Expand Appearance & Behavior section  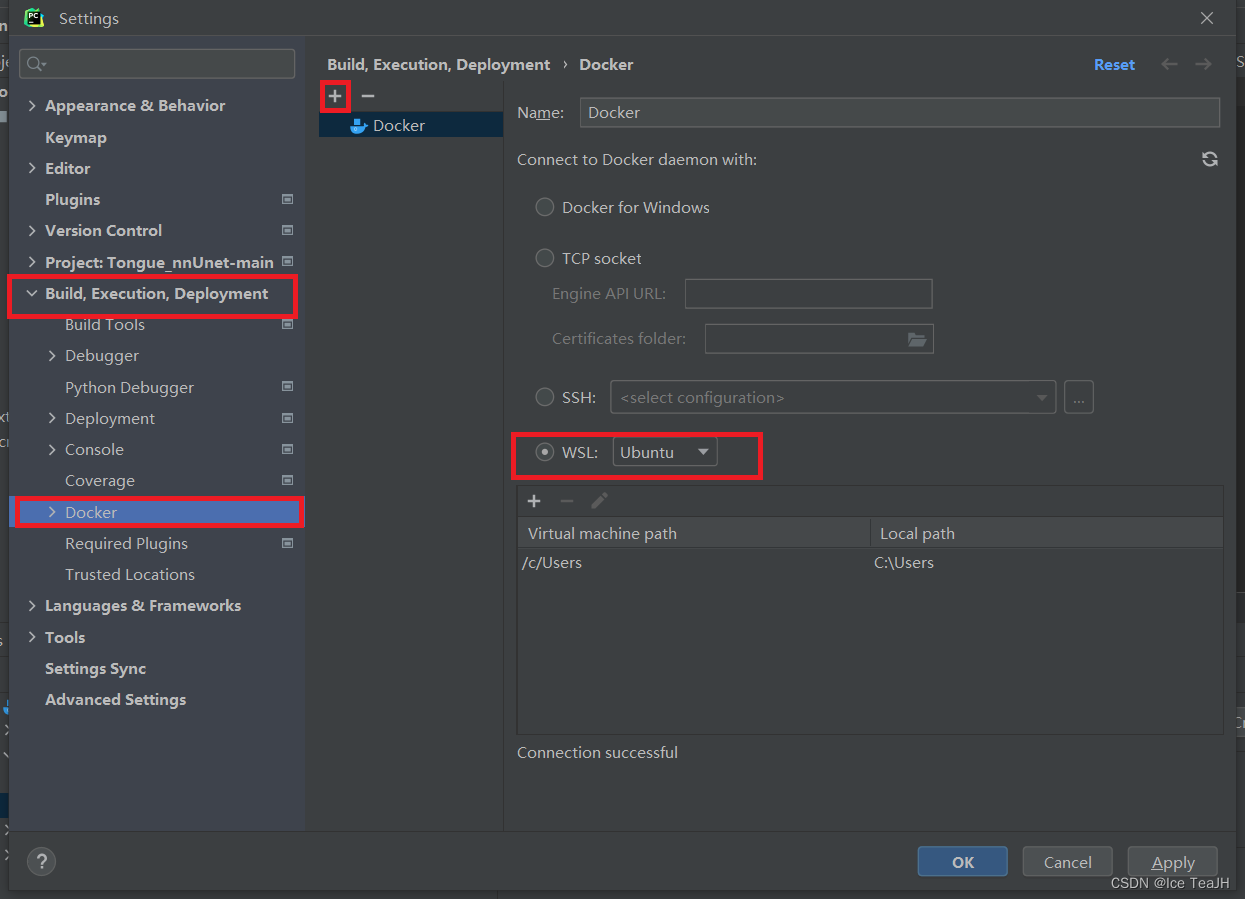tap(32, 106)
